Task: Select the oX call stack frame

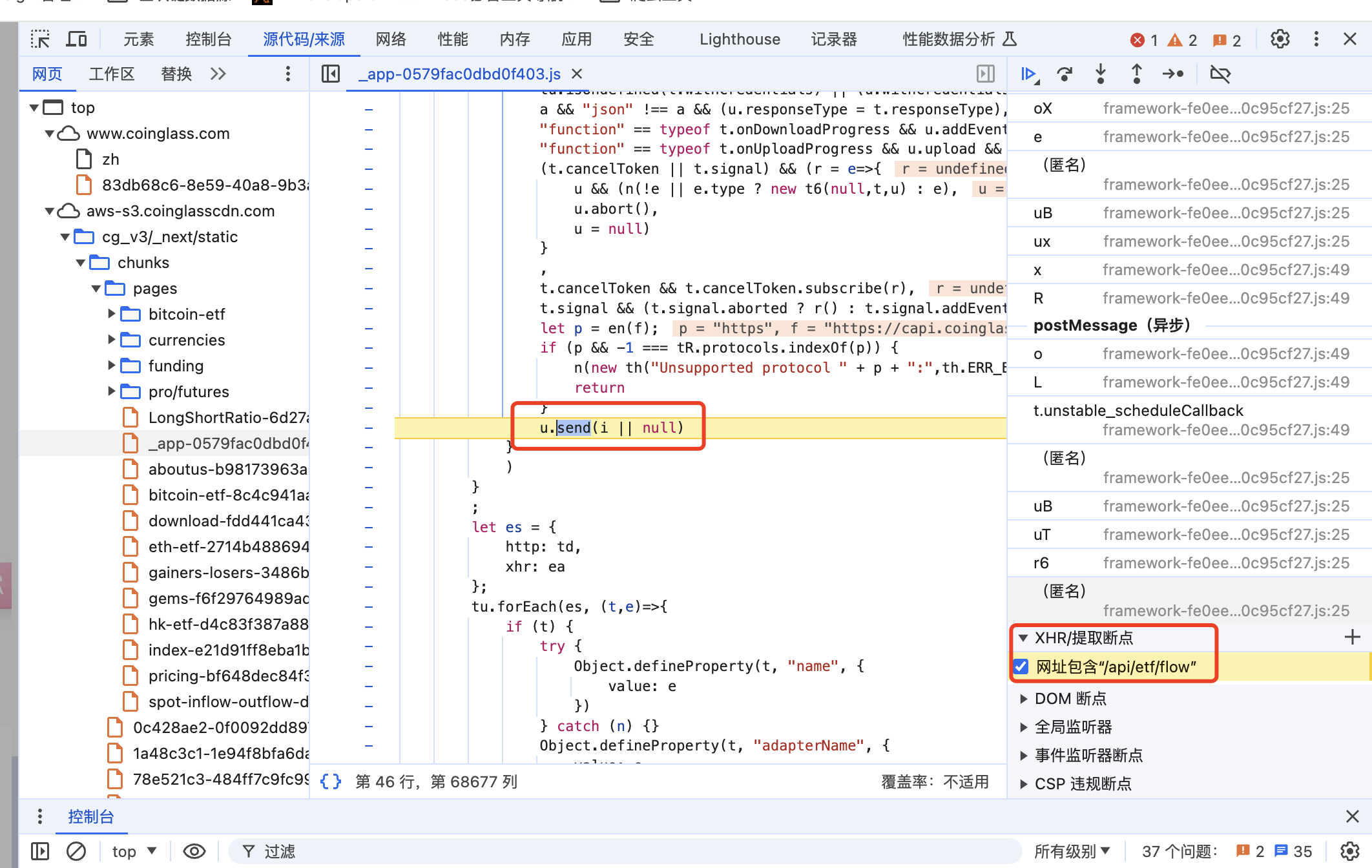Action: click(x=1189, y=108)
